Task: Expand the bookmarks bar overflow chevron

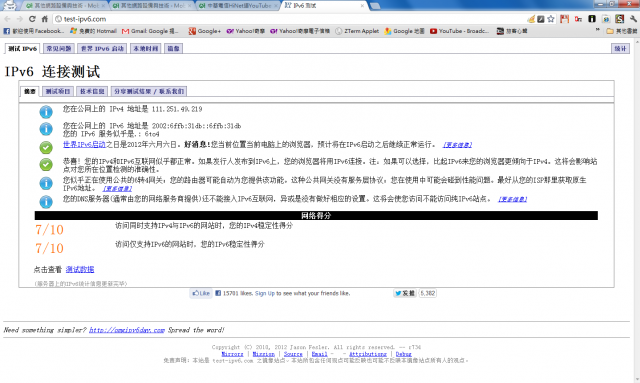Action: pyautogui.click(x=598, y=31)
